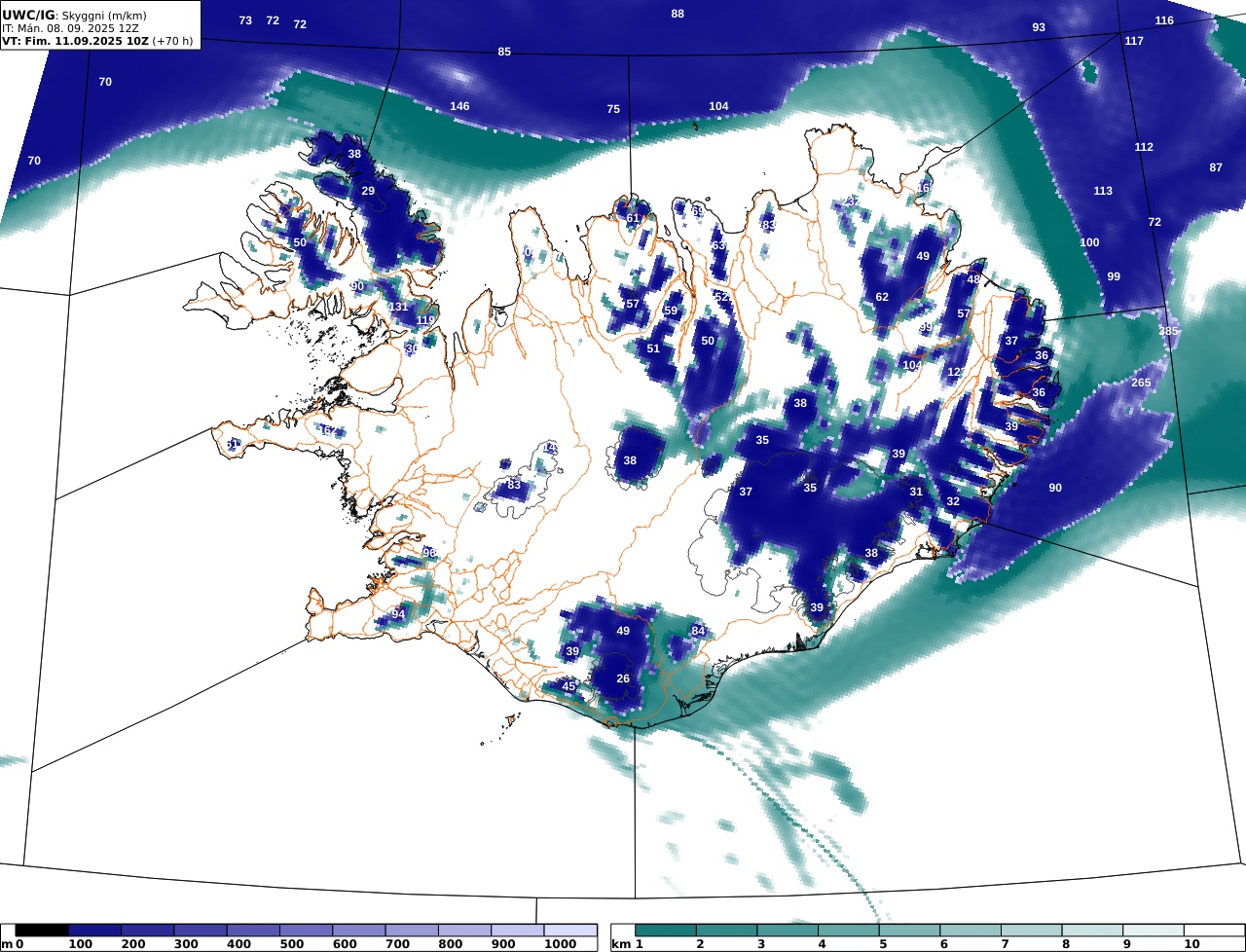Click the value 117 on the map
The height and width of the screenshot is (952, 1246).
point(1134,41)
